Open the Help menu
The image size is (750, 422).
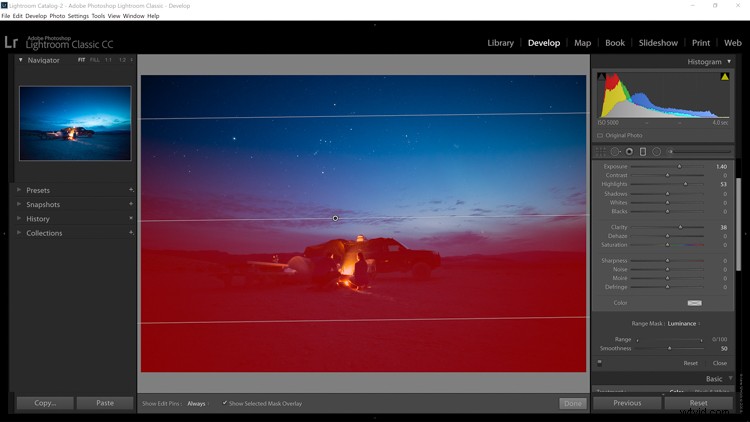[x=153, y=16]
